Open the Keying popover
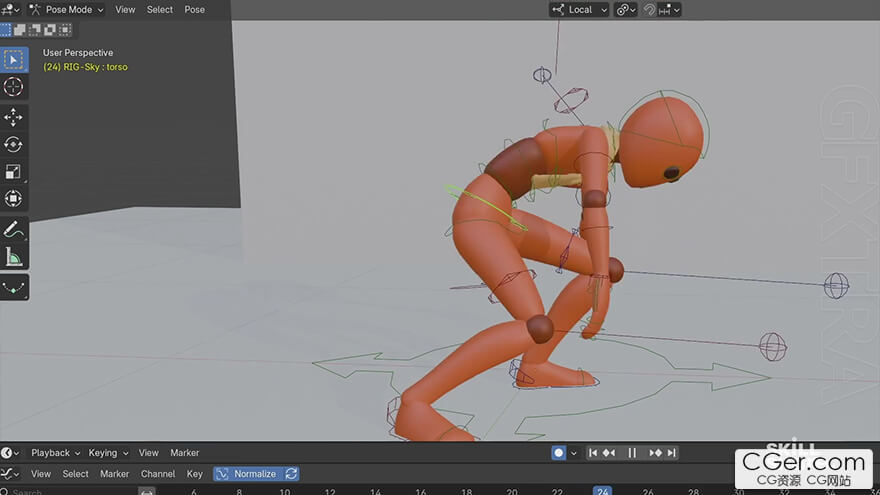880x495 pixels. (x=107, y=453)
